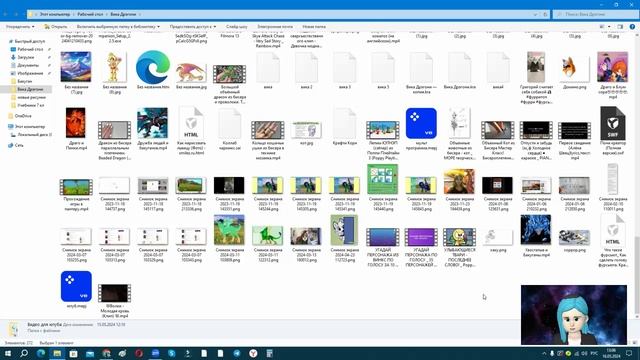Screen dimensions: 640x360
Task: Open Yandex Browser from the taskbar
Action: [x=253, y=353]
